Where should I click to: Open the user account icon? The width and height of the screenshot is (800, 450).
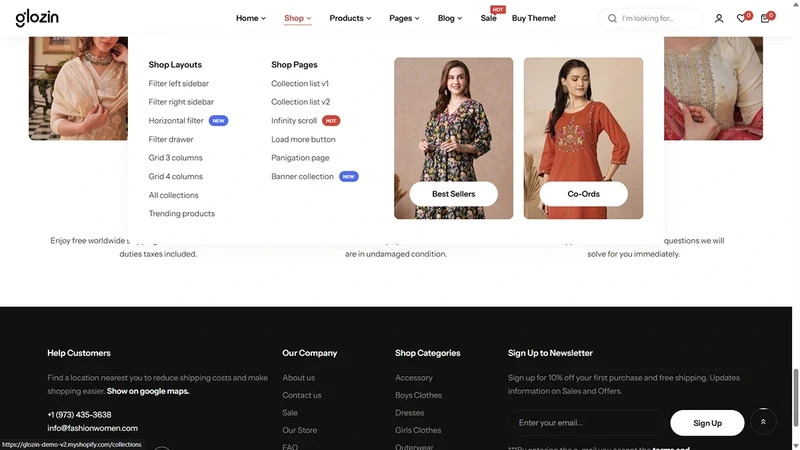click(x=719, y=18)
